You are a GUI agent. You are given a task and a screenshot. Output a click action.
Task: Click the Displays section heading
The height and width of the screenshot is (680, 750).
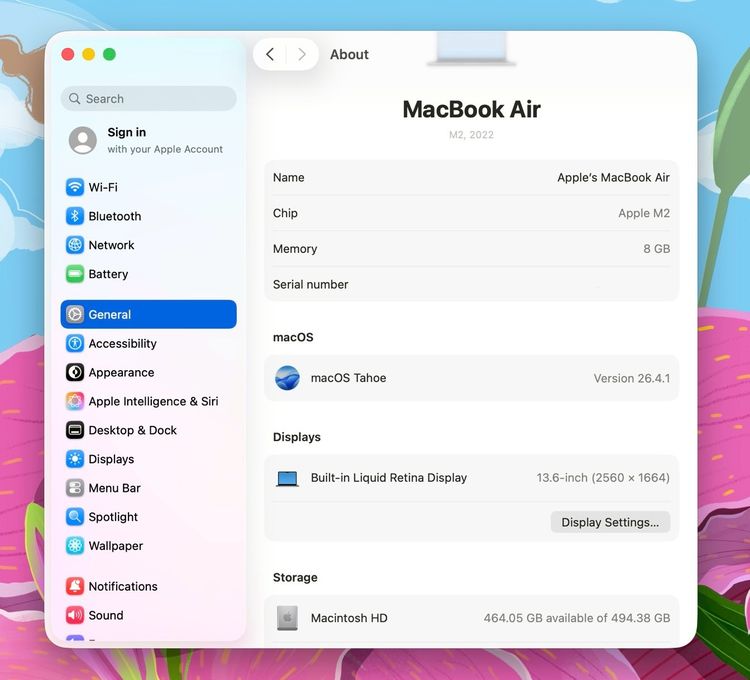(297, 437)
